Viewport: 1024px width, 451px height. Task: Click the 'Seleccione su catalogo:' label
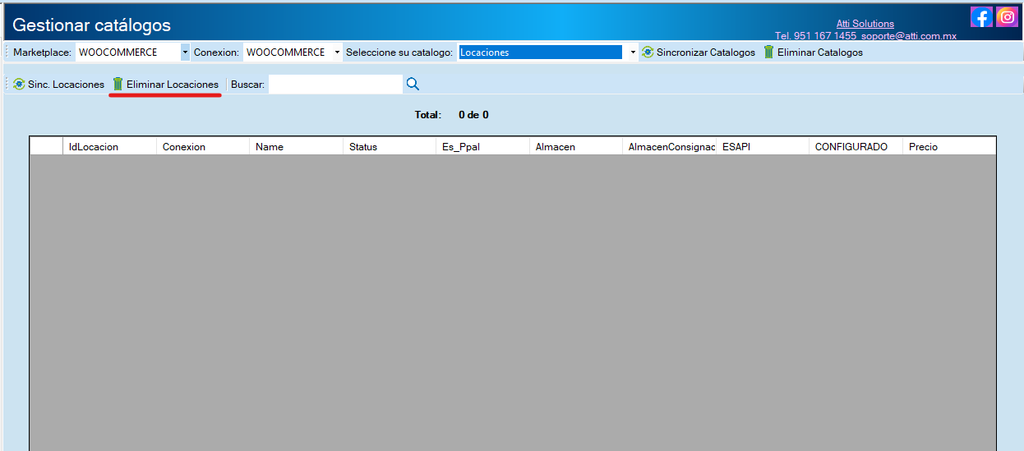399,52
